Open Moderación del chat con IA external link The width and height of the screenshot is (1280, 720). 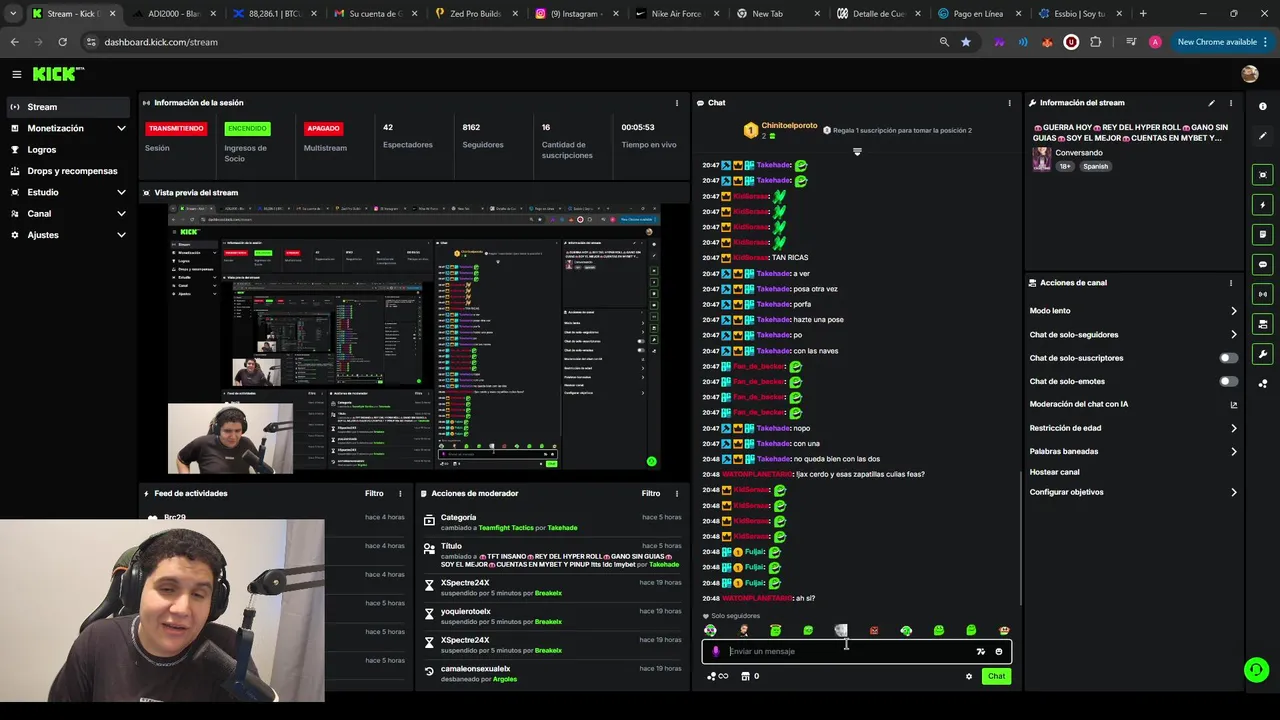pos(1233,405)
